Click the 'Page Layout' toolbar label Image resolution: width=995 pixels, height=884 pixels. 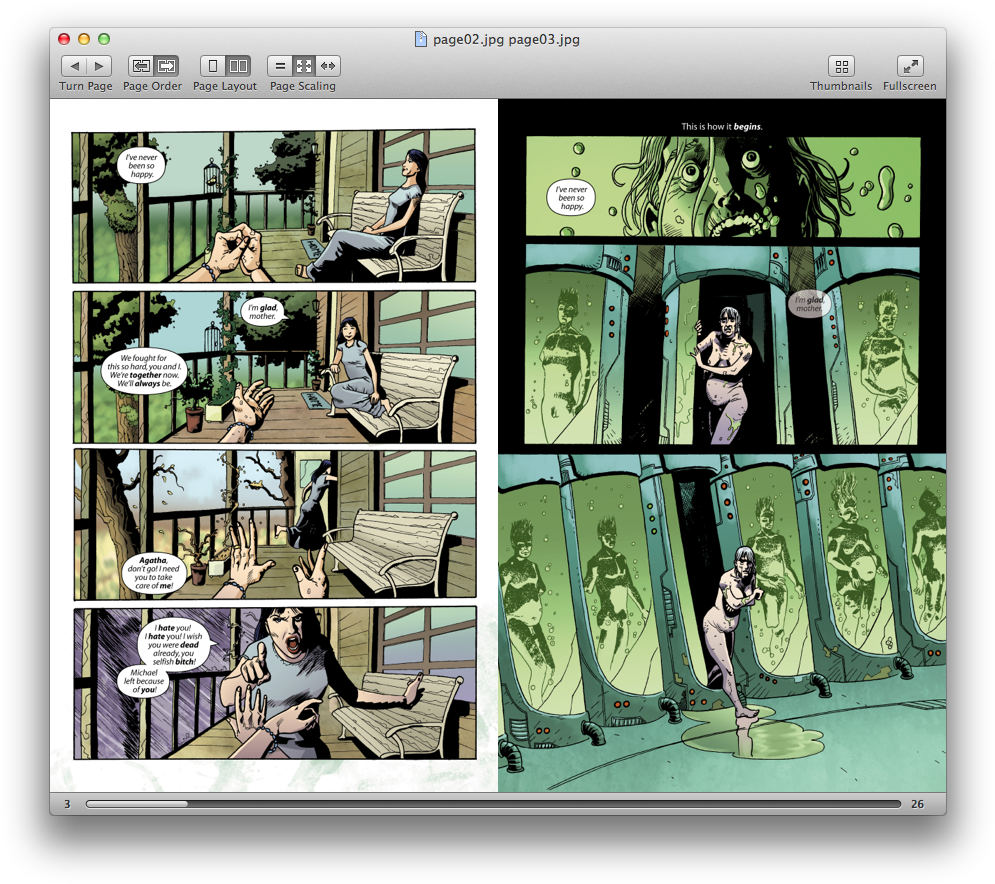(x=225, y=86)
